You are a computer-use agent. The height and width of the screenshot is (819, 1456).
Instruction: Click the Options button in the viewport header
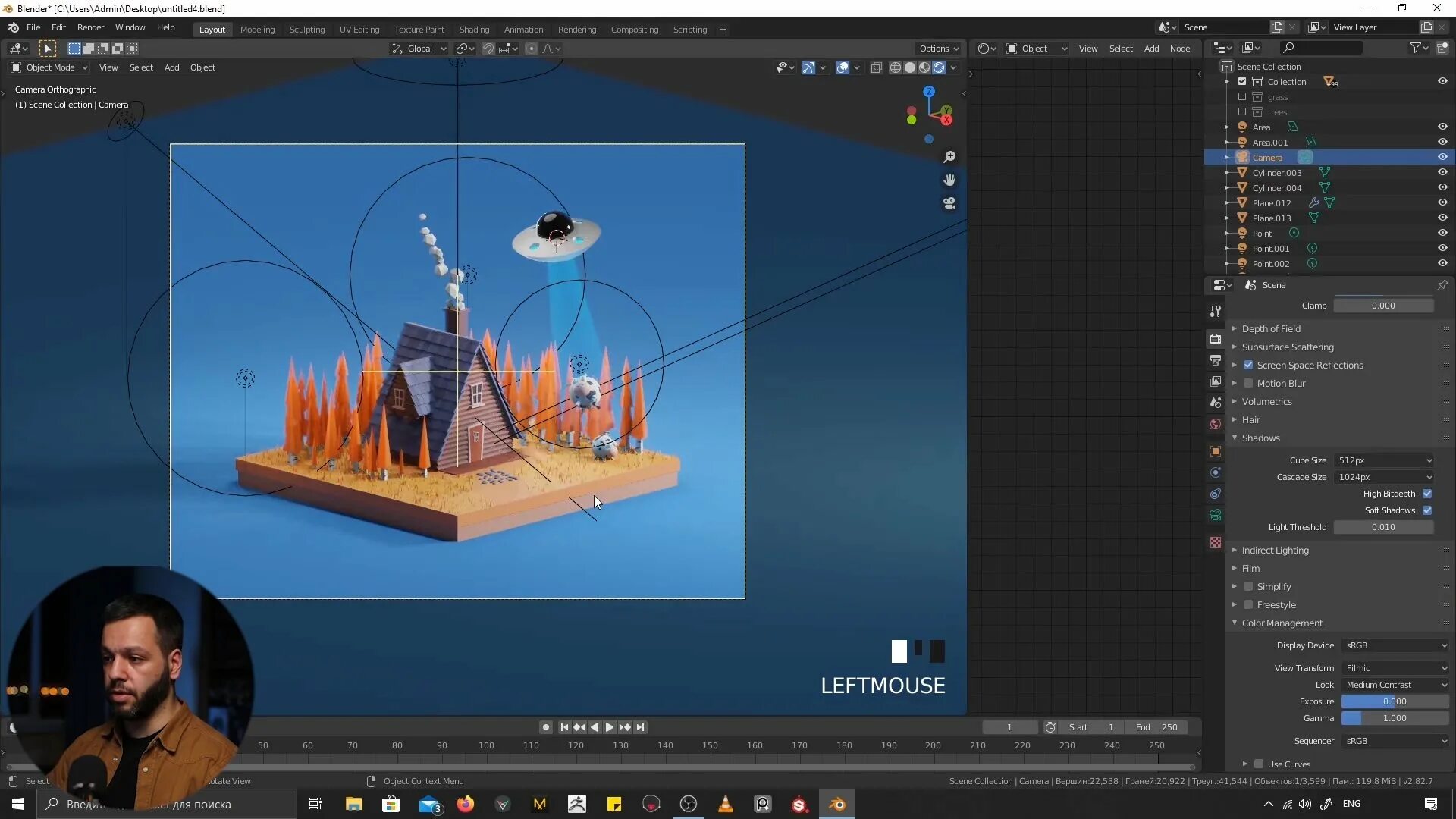pyautogui.click(x=938, y=49)
